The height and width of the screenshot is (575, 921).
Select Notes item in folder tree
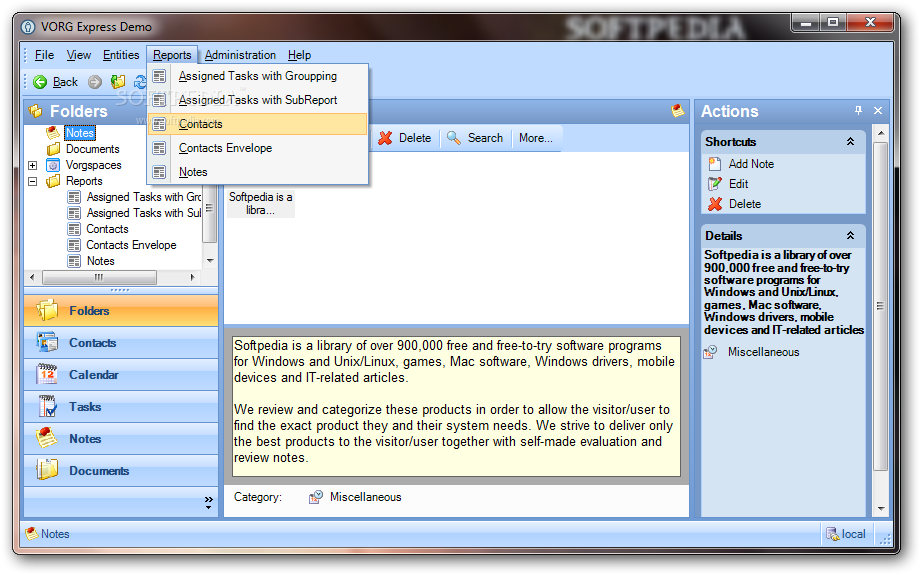(x=80, y=133)
